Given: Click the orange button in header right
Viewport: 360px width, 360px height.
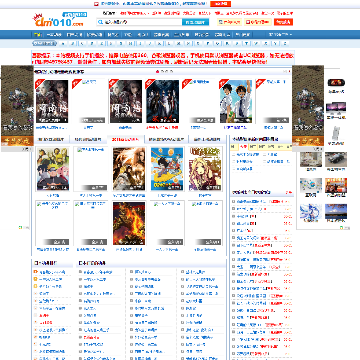Looking at the screenshot, I should tap(283, 22).
